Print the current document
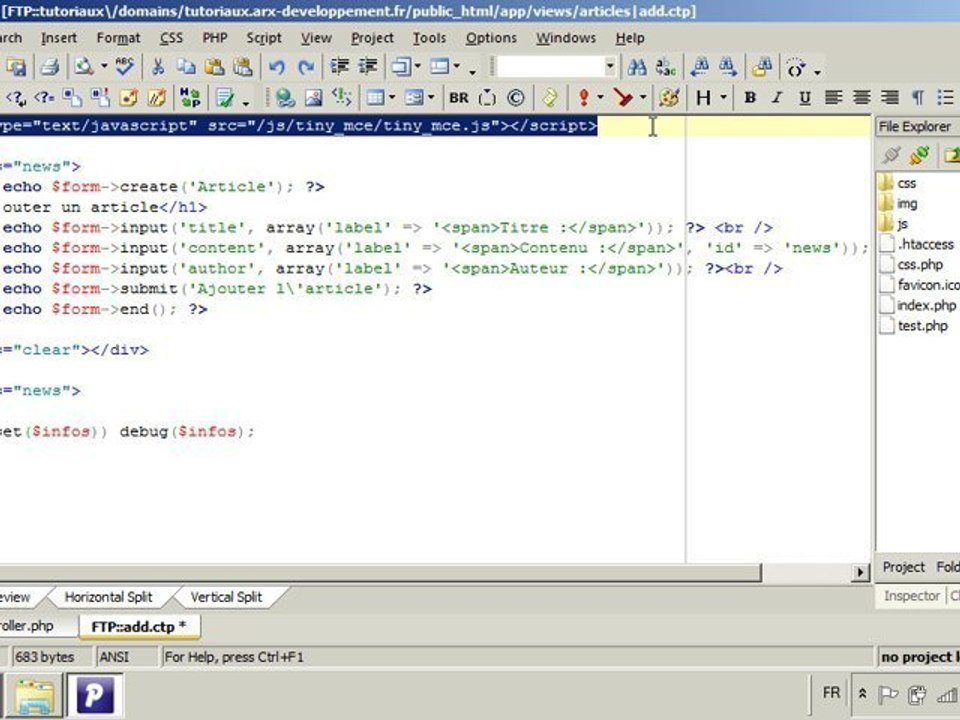Image resolution: width=960 pixels, height=720 pixels. coord(50,67)
